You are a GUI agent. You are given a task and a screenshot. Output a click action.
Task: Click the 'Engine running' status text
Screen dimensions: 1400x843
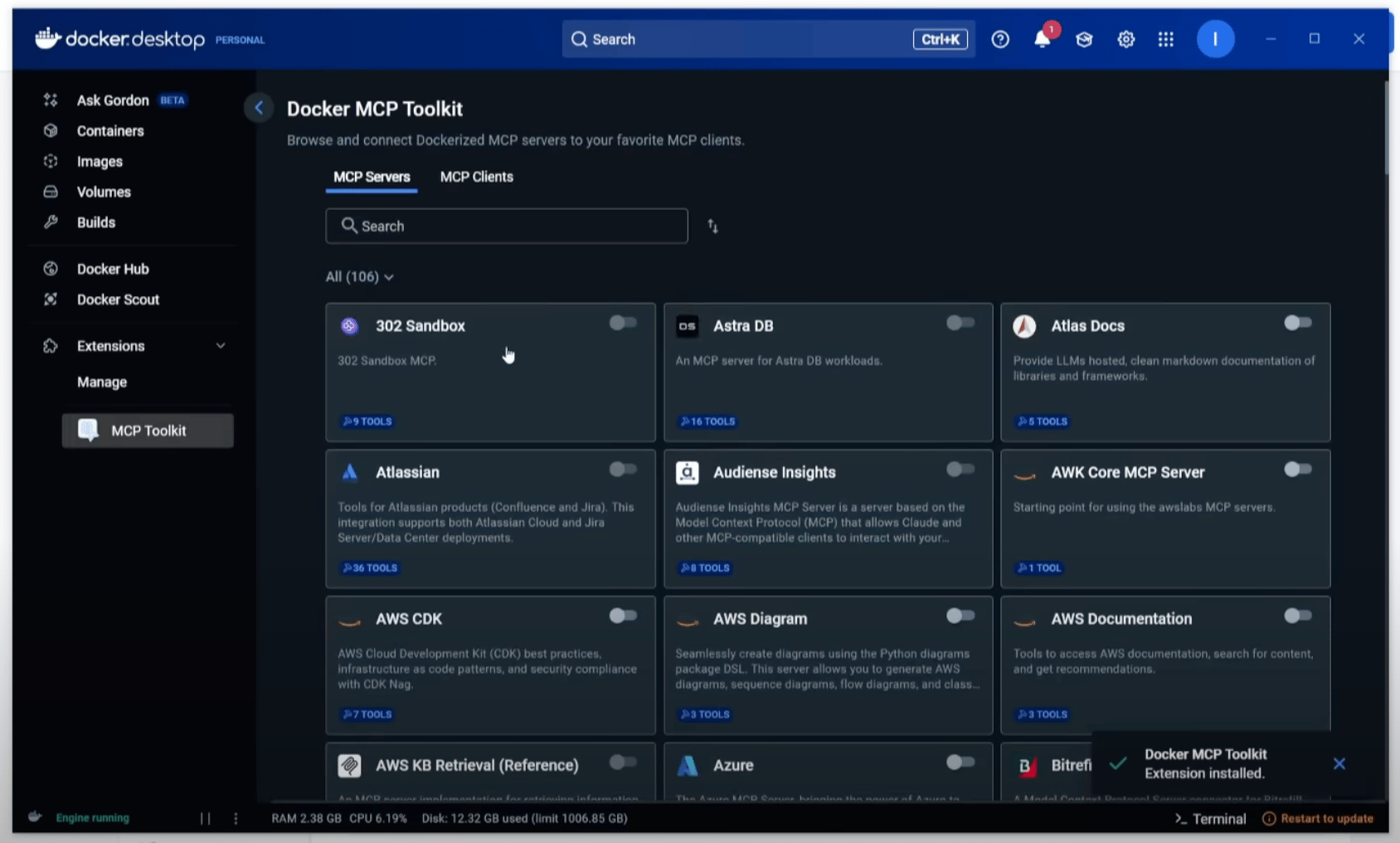[x=93, y=818]
